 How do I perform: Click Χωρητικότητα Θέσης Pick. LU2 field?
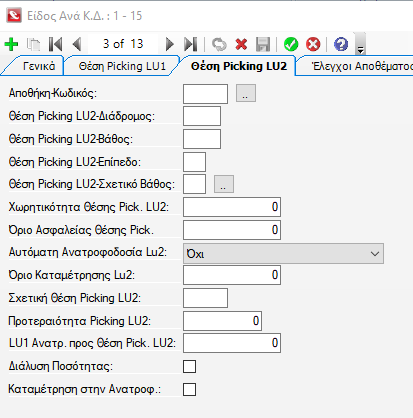232,207
